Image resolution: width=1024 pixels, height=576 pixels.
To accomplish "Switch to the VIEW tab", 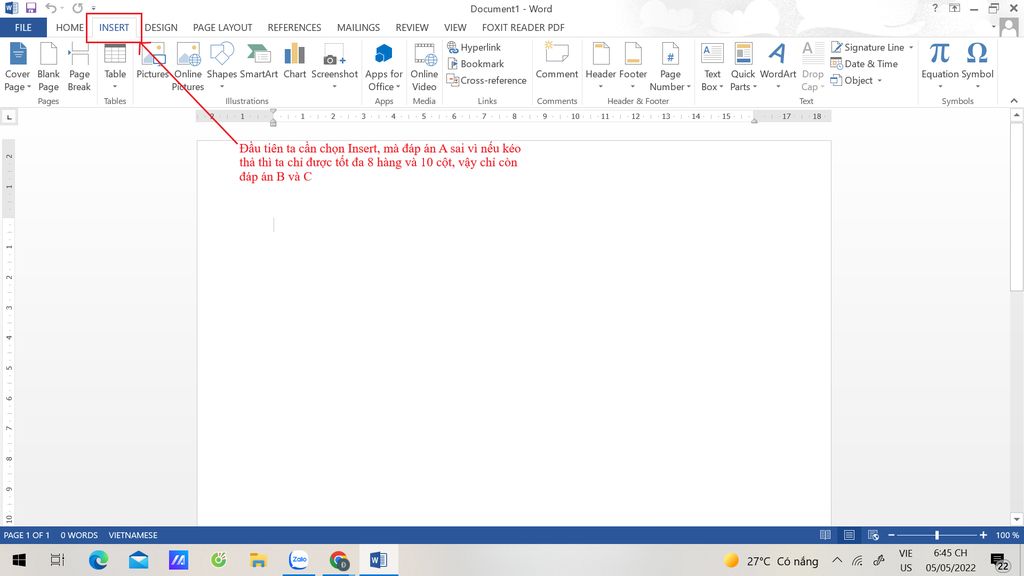I will pos(455,27).
